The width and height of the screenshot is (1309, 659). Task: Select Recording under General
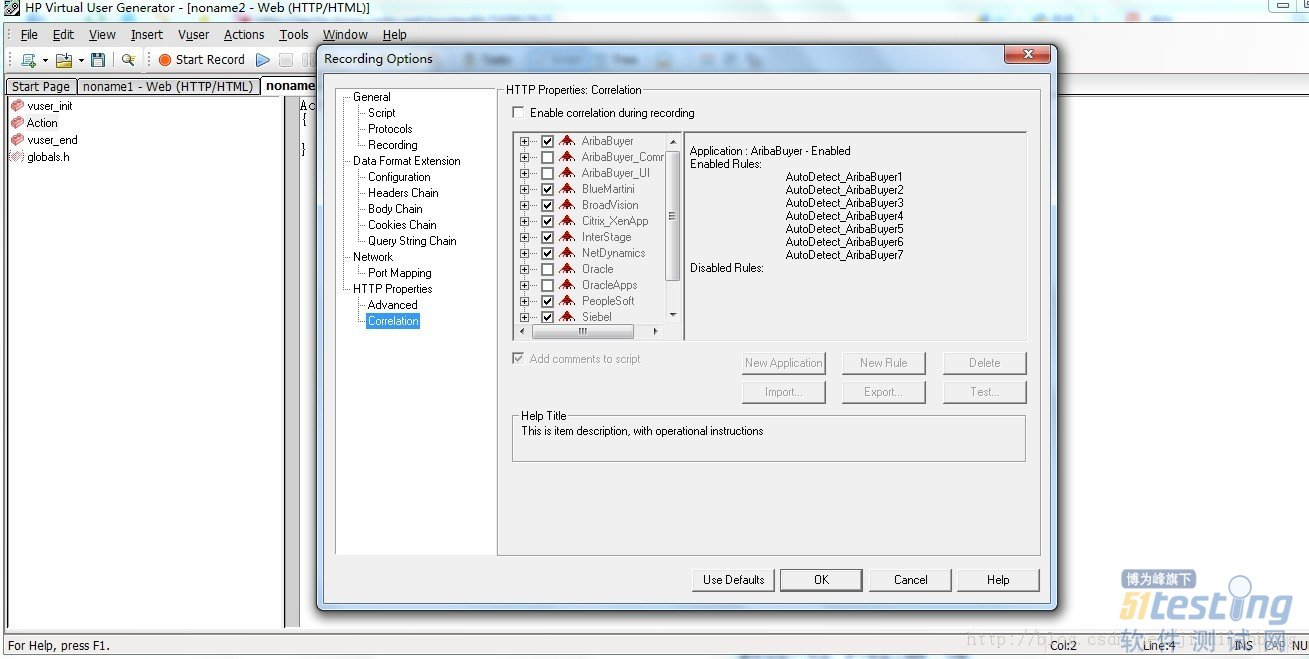392,145
